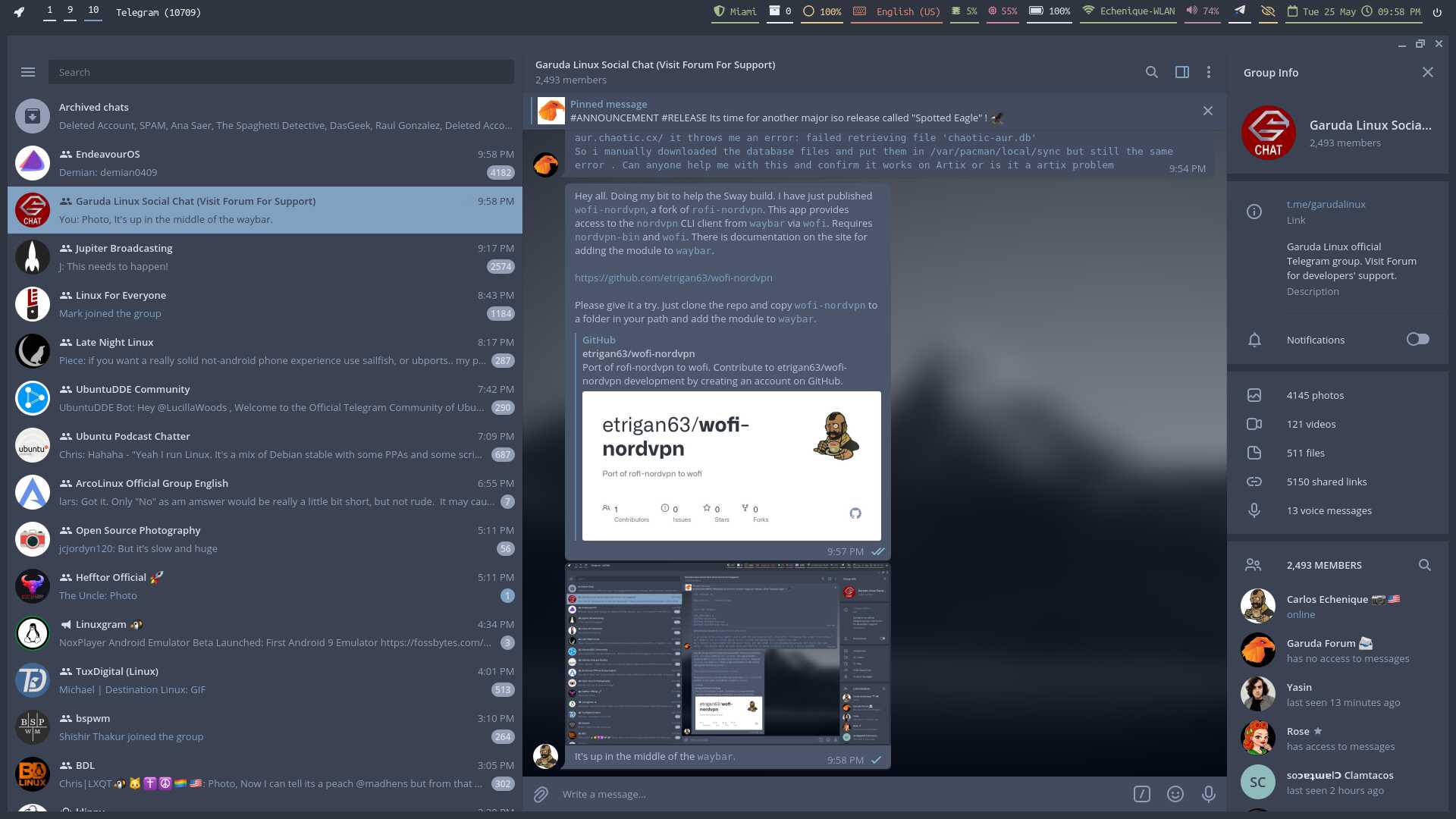Image resolution: width=1456 pixels, height=819 pixels.
Task: Open the 5150 shared links list
Action: pos(1338,482)
